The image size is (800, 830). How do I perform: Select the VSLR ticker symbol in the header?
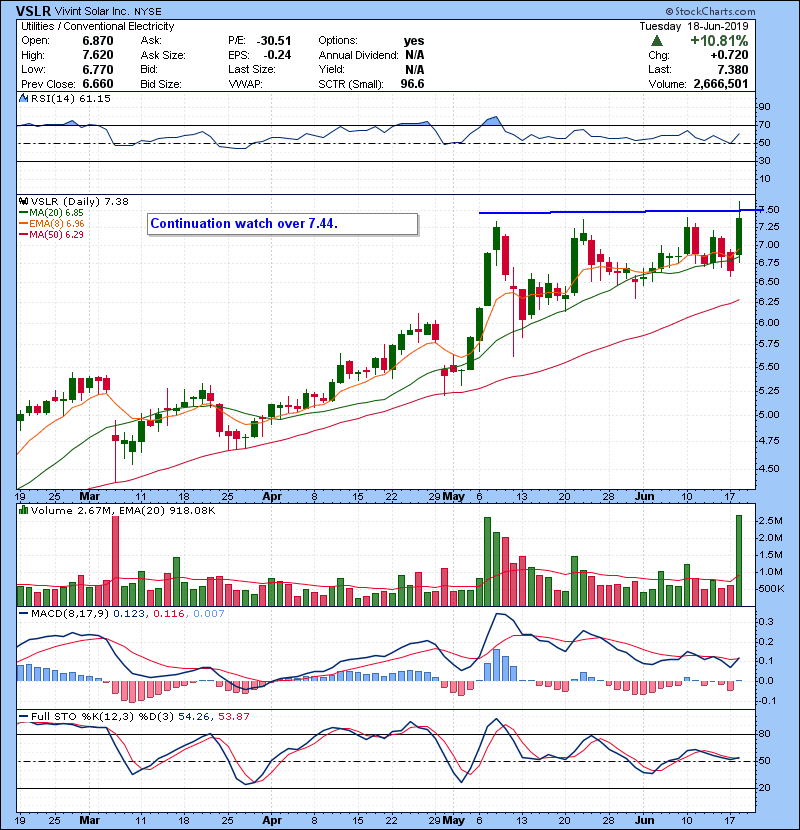pyautogui.click(x=33, y=11)
